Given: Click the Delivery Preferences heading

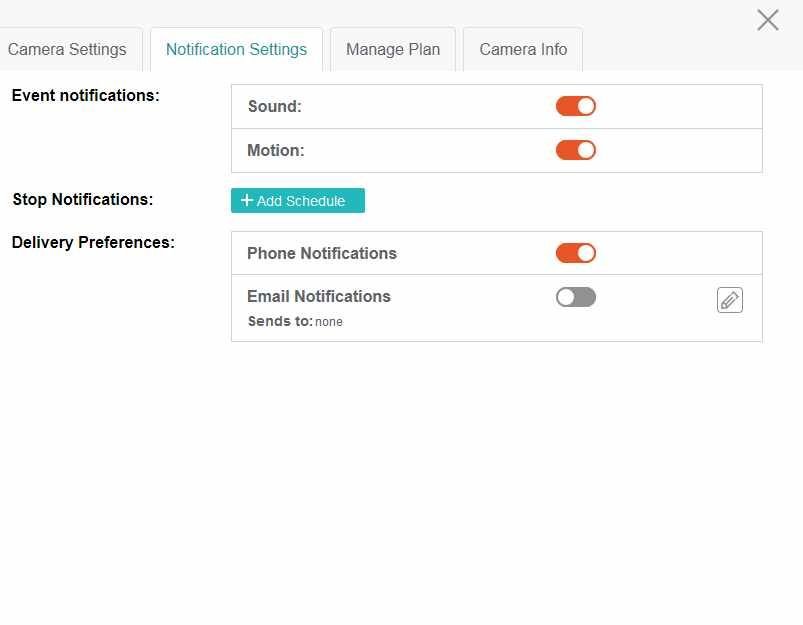Looking at the screenshot, I should (93, 242).
